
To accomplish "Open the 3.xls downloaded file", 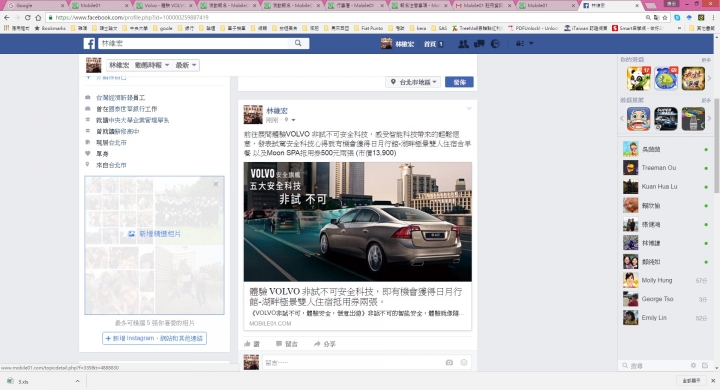I will click(x=23, y=381).
